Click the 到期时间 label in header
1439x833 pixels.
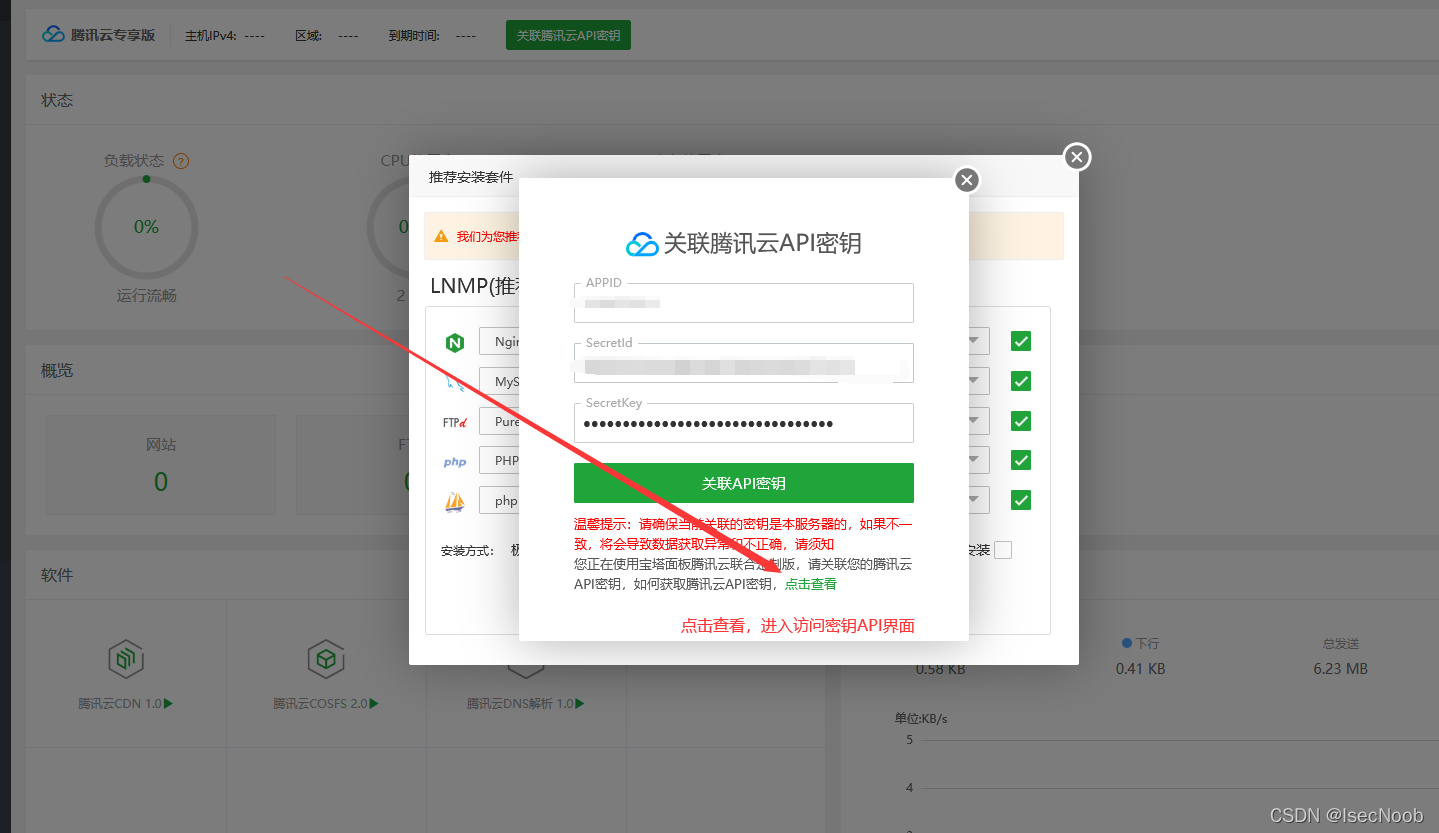[x=414, y=35]
